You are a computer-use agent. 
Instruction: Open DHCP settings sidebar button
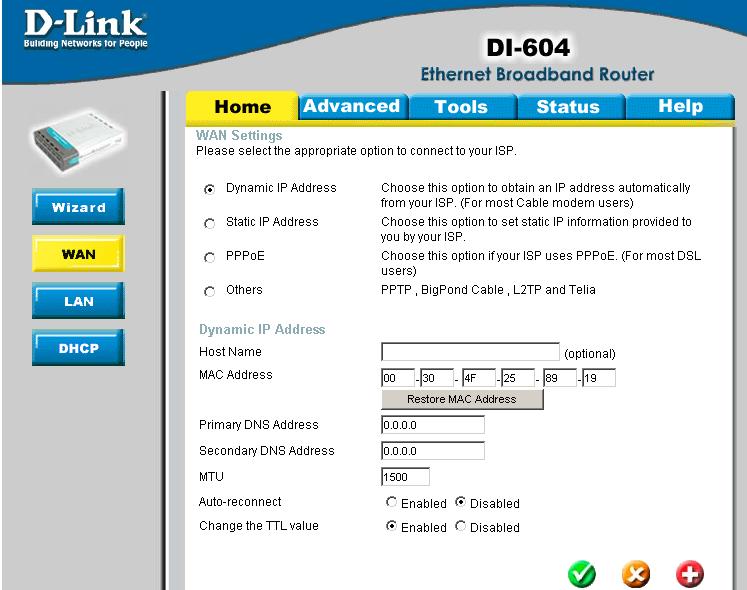79,348
